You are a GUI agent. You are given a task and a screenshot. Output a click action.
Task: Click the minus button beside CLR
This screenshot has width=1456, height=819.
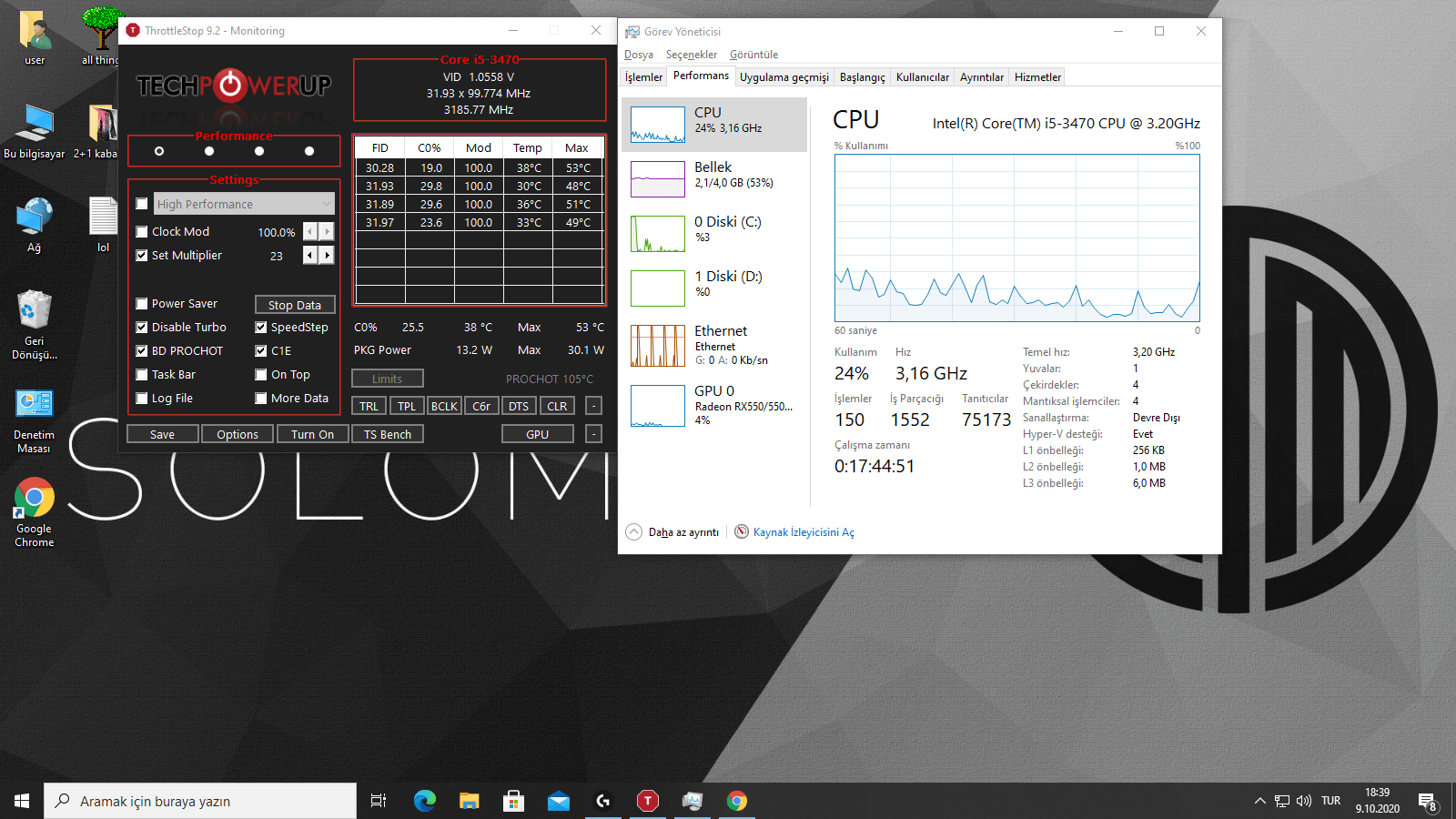(x=593, y=406)
